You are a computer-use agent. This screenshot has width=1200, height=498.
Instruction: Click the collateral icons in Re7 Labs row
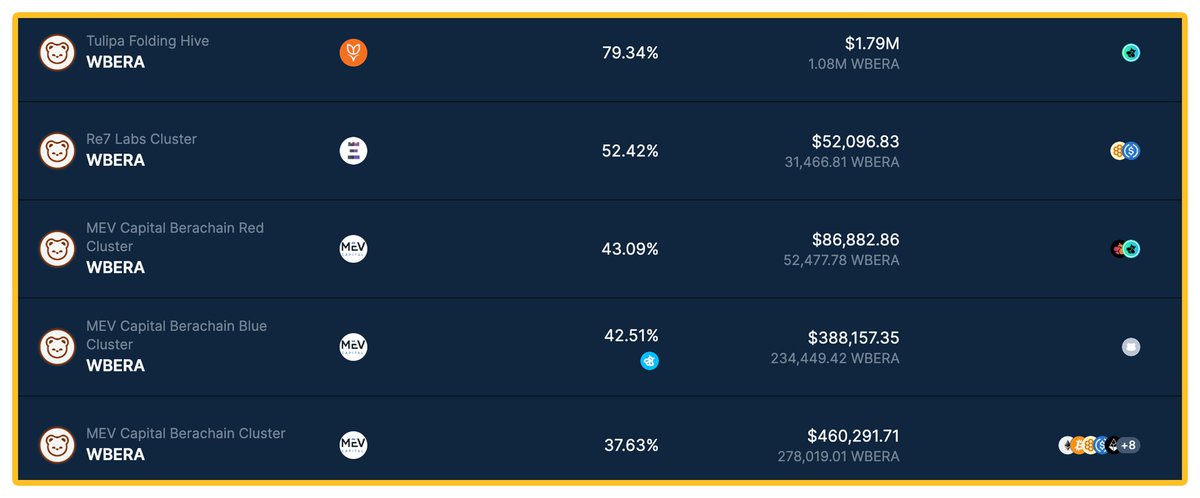[1125, 151]
